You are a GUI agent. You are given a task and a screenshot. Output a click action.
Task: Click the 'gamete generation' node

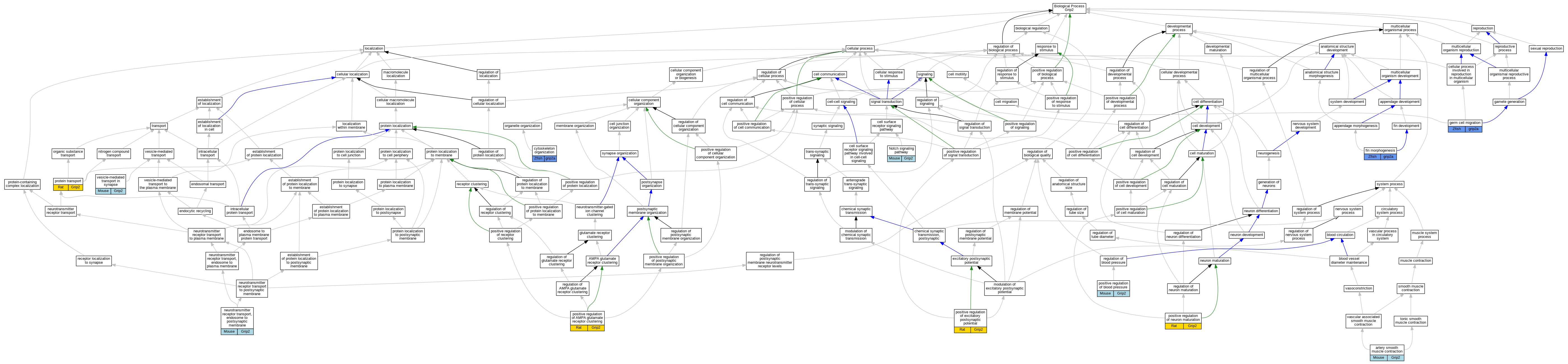(1509, 102)
